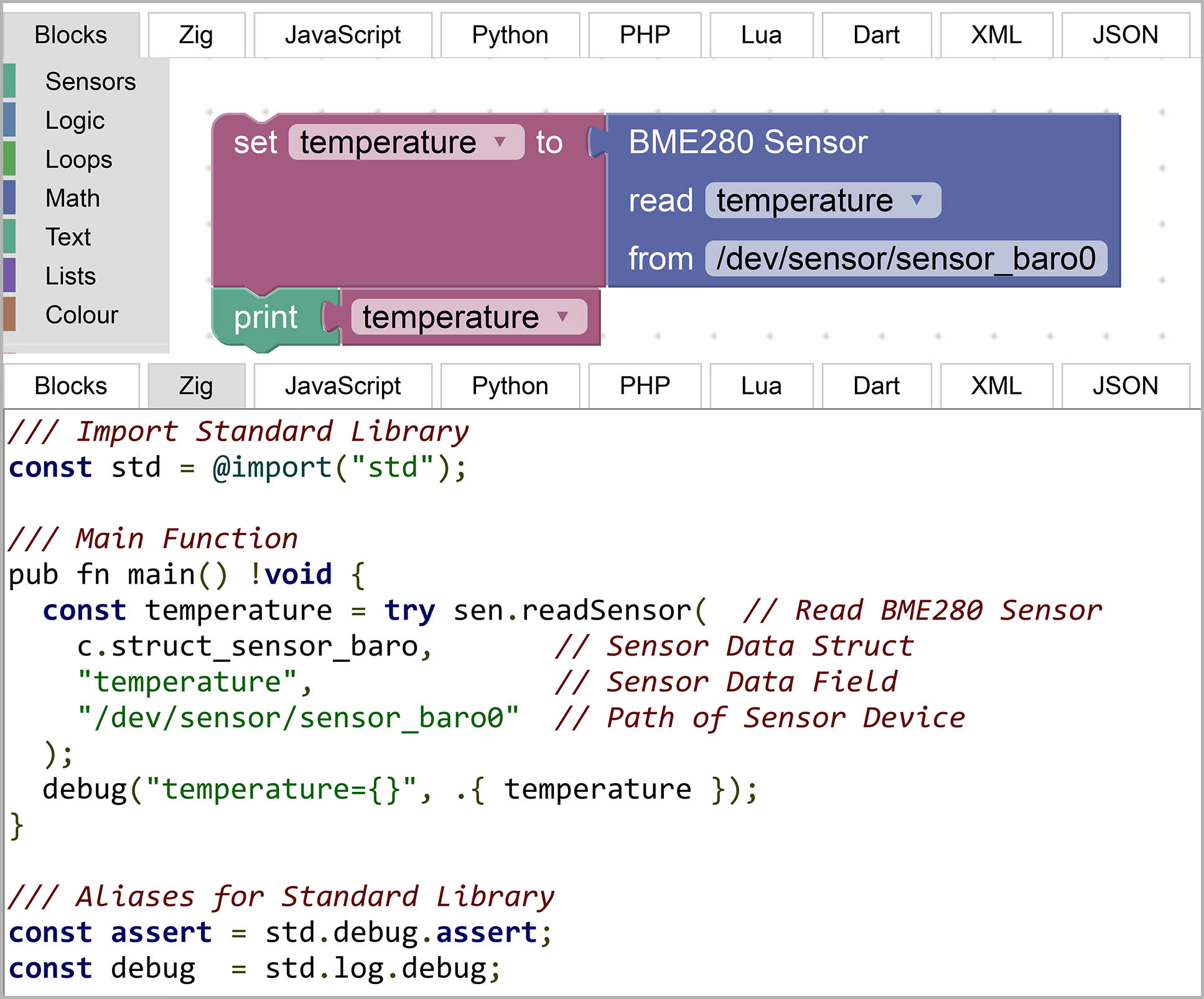Select the Loops category
Image resolution: width=1204 pixels, height=999 pixels.
(x=78, y=159)
